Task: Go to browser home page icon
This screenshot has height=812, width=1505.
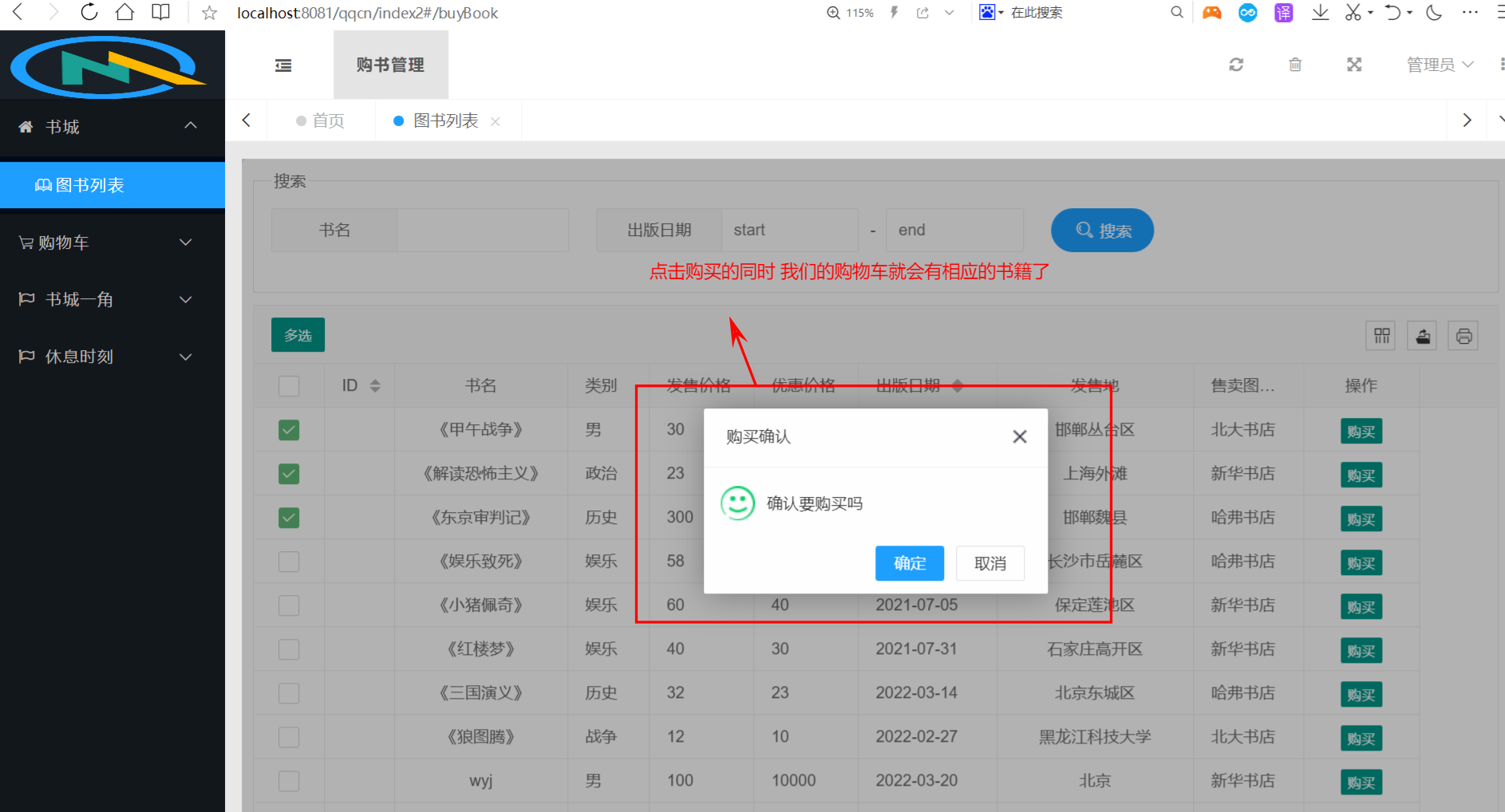Action: point(124,12)
